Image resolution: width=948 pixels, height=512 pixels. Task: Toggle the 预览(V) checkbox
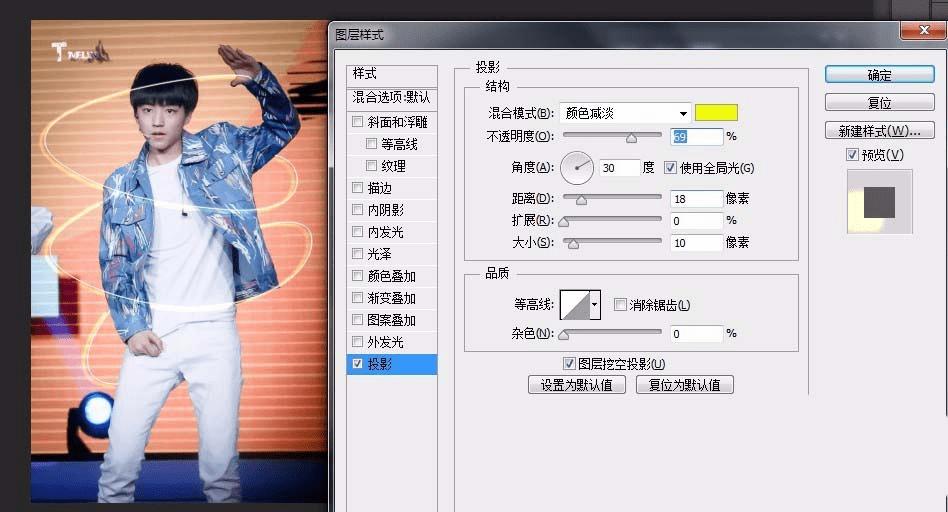[x=852, y=155]
